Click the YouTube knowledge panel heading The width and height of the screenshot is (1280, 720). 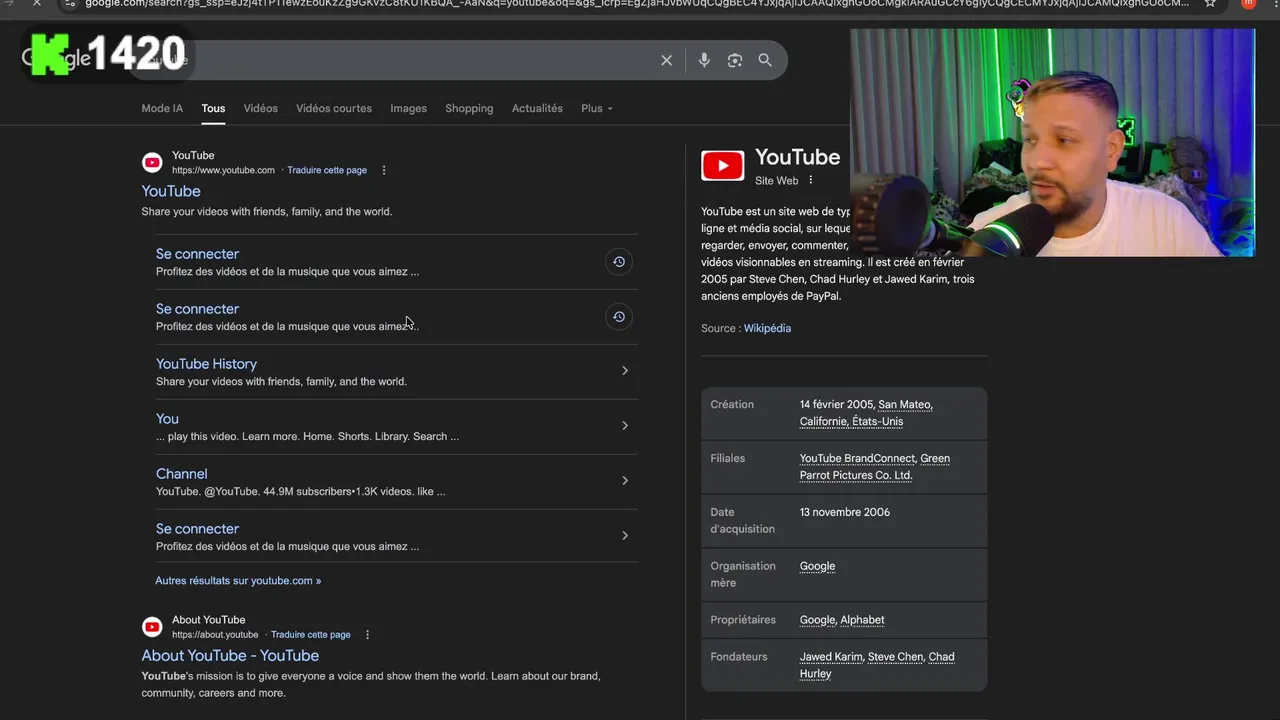797,157
